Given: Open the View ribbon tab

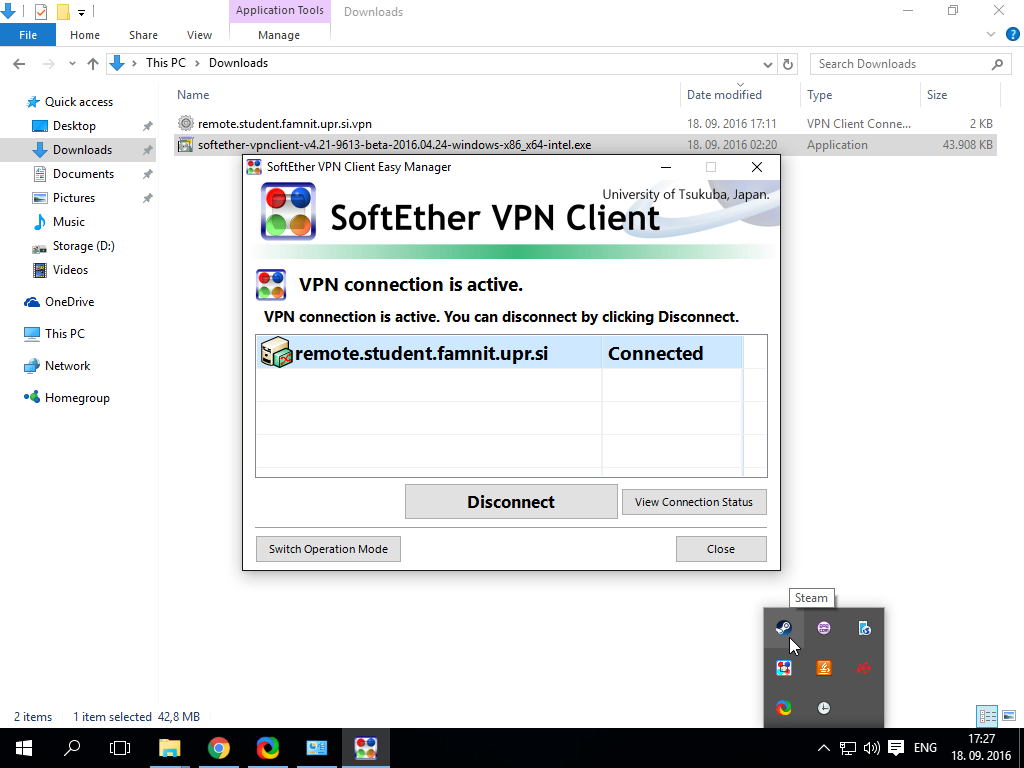Looking at the screenshot, I should coord(199,35).
